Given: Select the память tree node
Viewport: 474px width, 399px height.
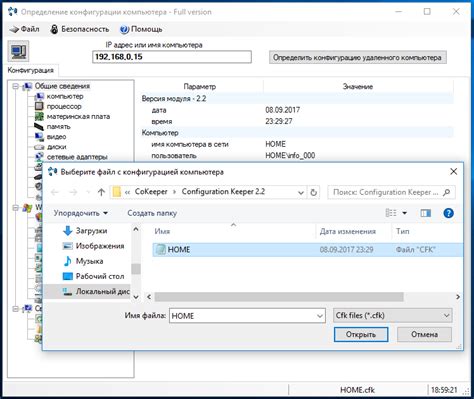Looking at the screenshot, I should (58, 127).
